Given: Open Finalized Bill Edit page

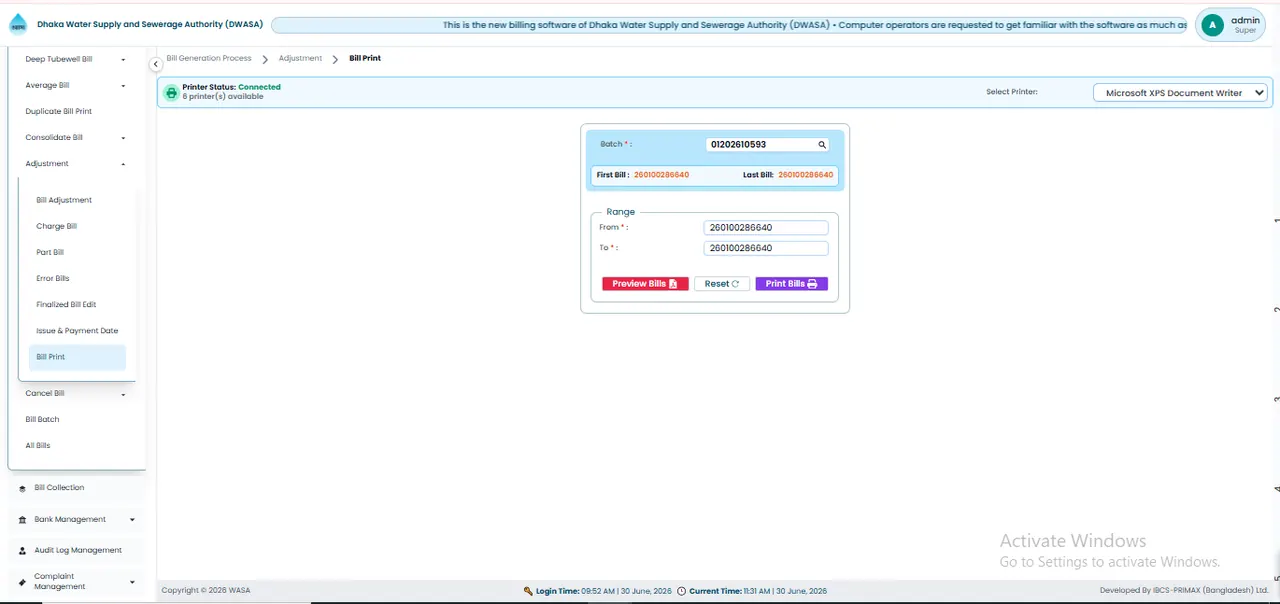Looking at the screenshot, I should pyautogui.click(x=66, y=304).
